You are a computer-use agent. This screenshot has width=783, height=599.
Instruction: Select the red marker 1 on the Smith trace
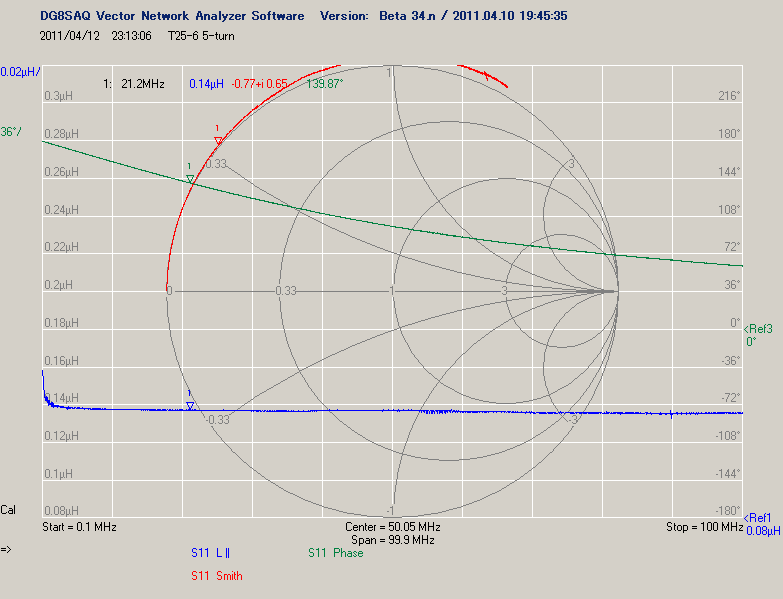[x=218, y=141]
